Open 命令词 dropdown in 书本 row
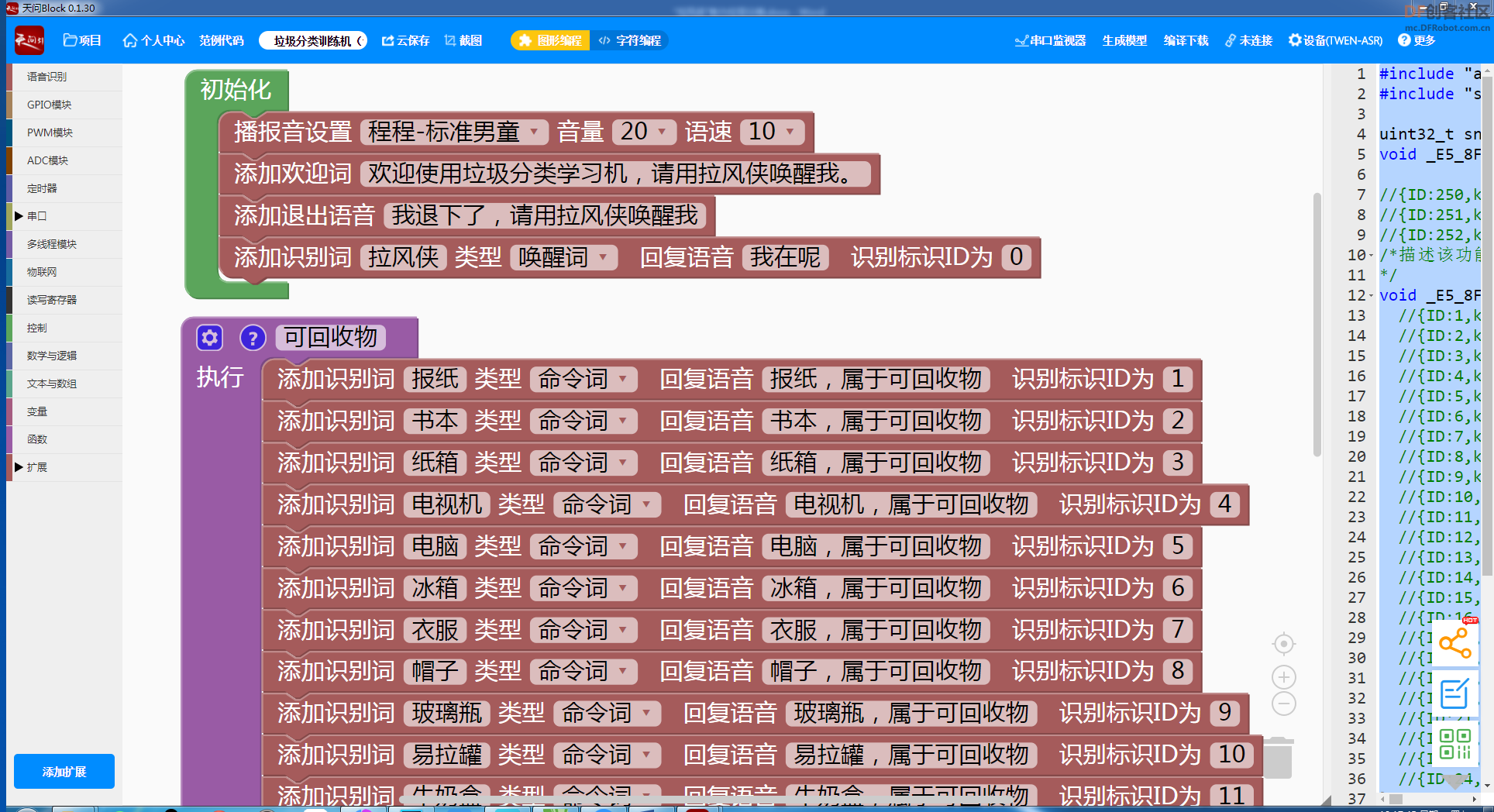The height and width of the screenshot is (812, 1494). 583,421
